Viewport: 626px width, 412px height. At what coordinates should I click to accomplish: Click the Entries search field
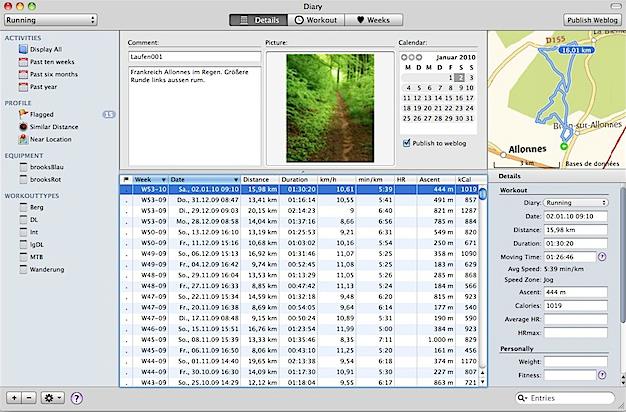(x=565, y=398)
